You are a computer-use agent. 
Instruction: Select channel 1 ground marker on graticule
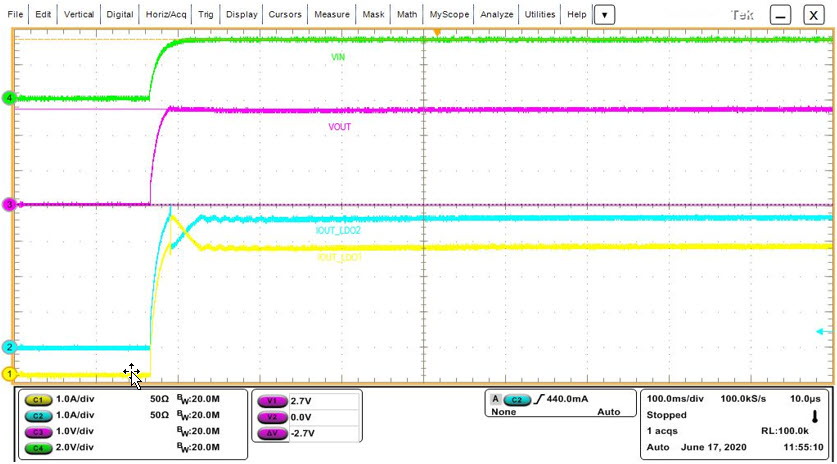click(x=9, y=374)
